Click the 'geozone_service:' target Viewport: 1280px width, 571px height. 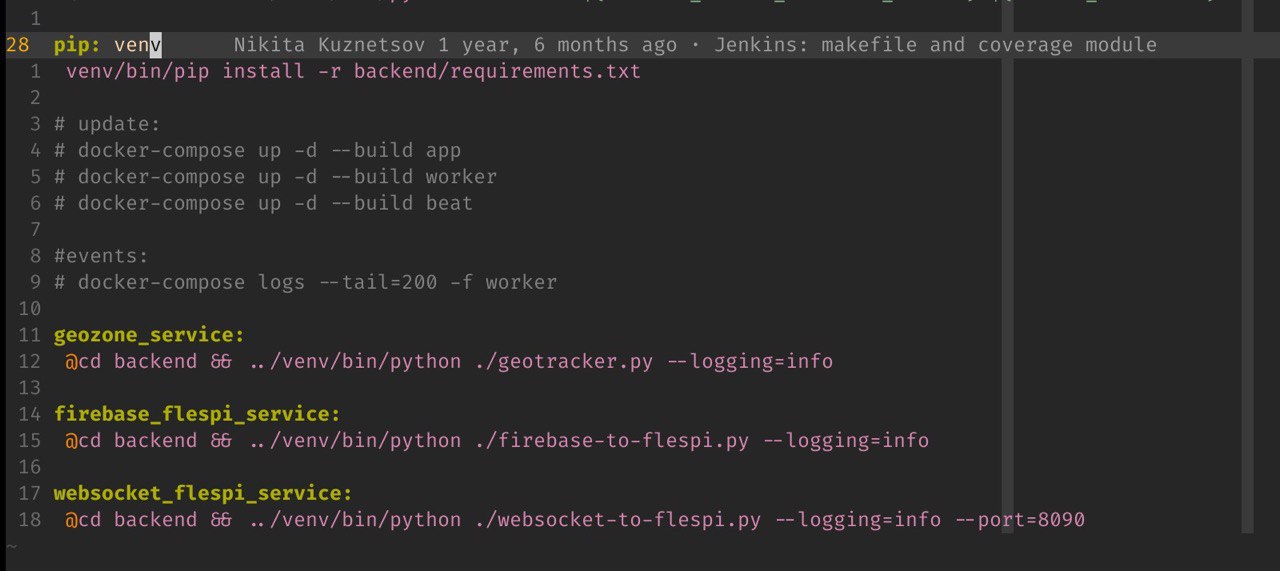[x=149, y=335]
